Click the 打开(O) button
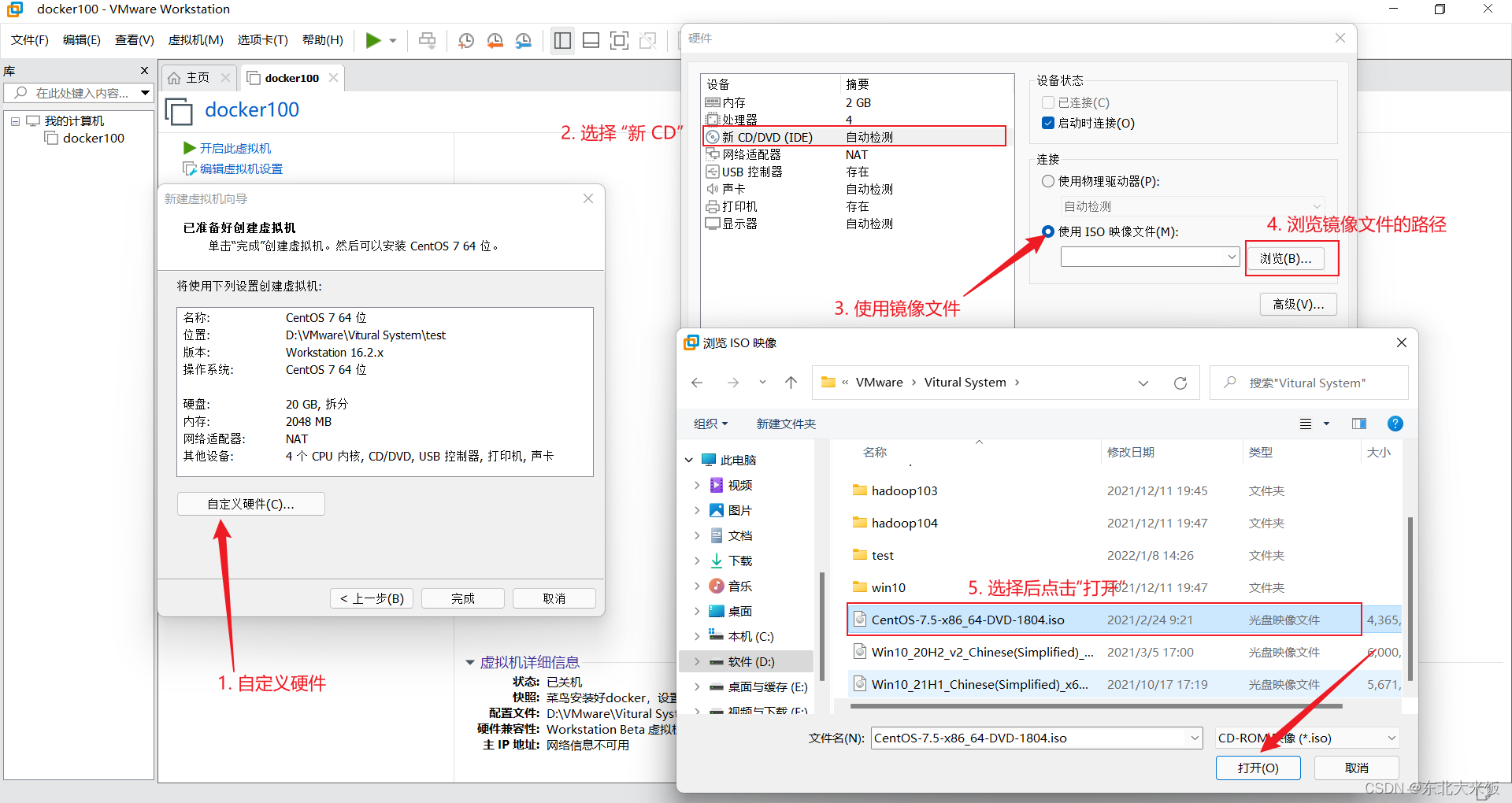Viewport: 1512px width, 803px height. (1258, 768)
